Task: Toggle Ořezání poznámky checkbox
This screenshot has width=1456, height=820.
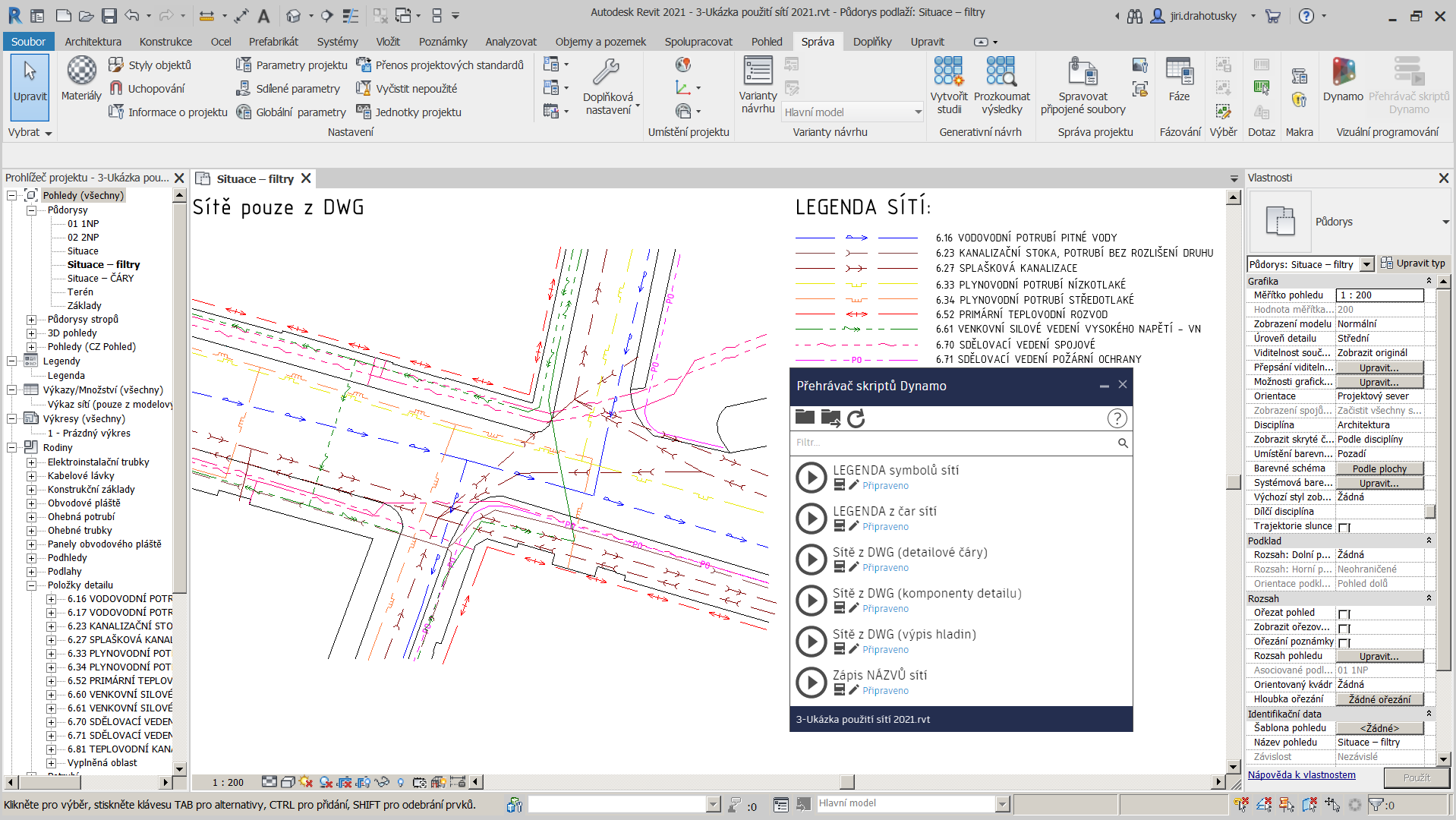Action: [x=1344, y=642]
